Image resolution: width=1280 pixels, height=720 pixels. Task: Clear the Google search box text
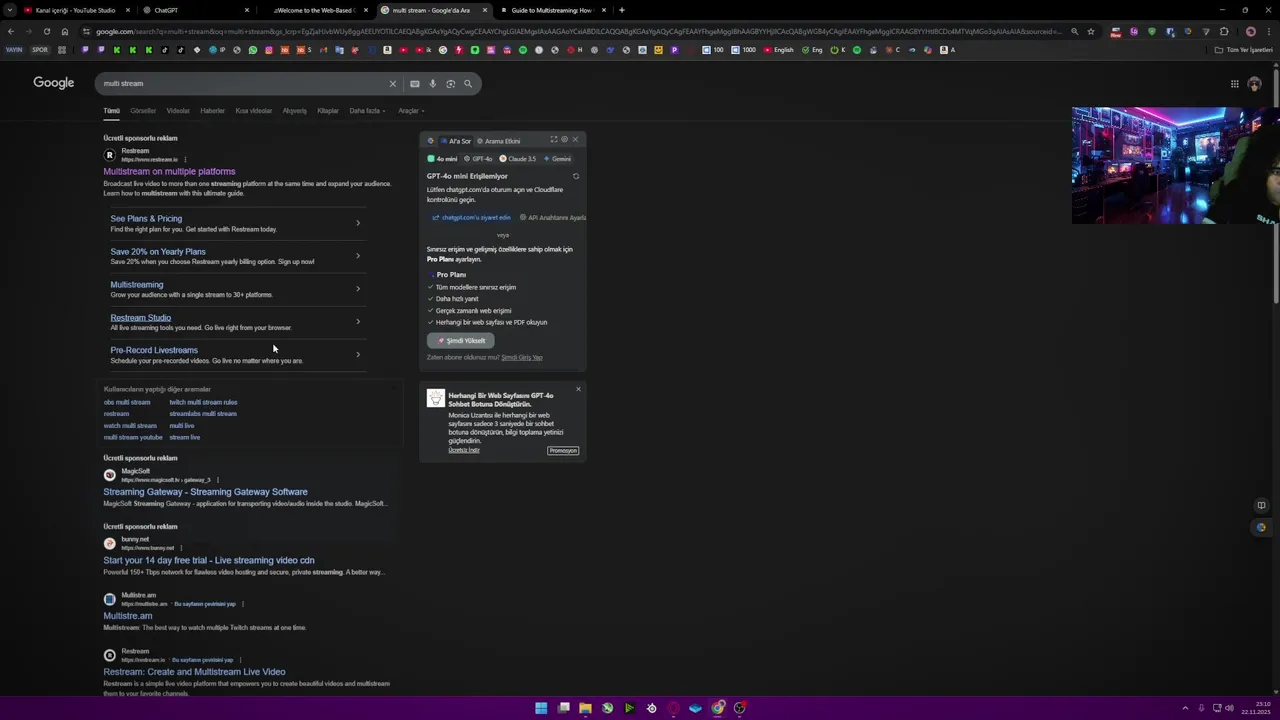(x=392, y=84)
